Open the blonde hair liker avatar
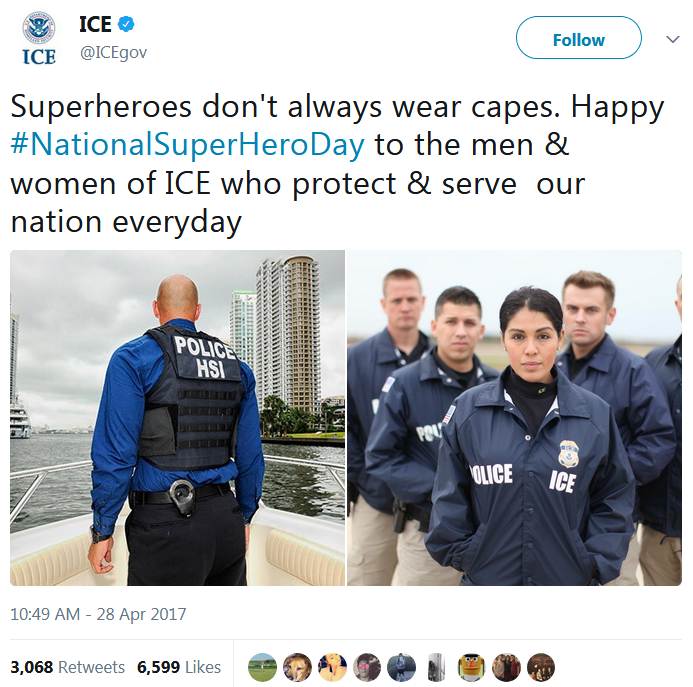The height and width of the screenshot is (687, 693). pos(332,667)
